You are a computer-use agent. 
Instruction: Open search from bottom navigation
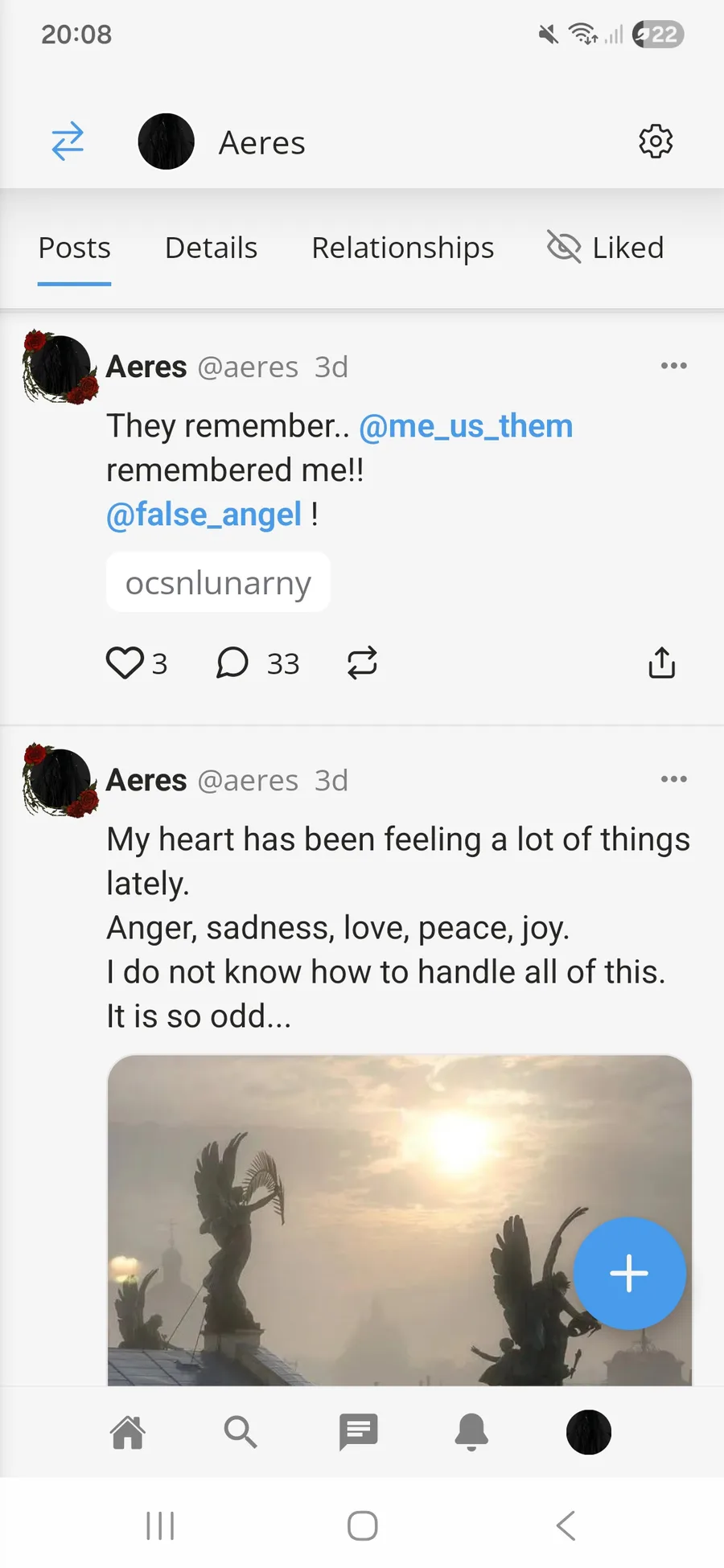(x=240, y=1432)
